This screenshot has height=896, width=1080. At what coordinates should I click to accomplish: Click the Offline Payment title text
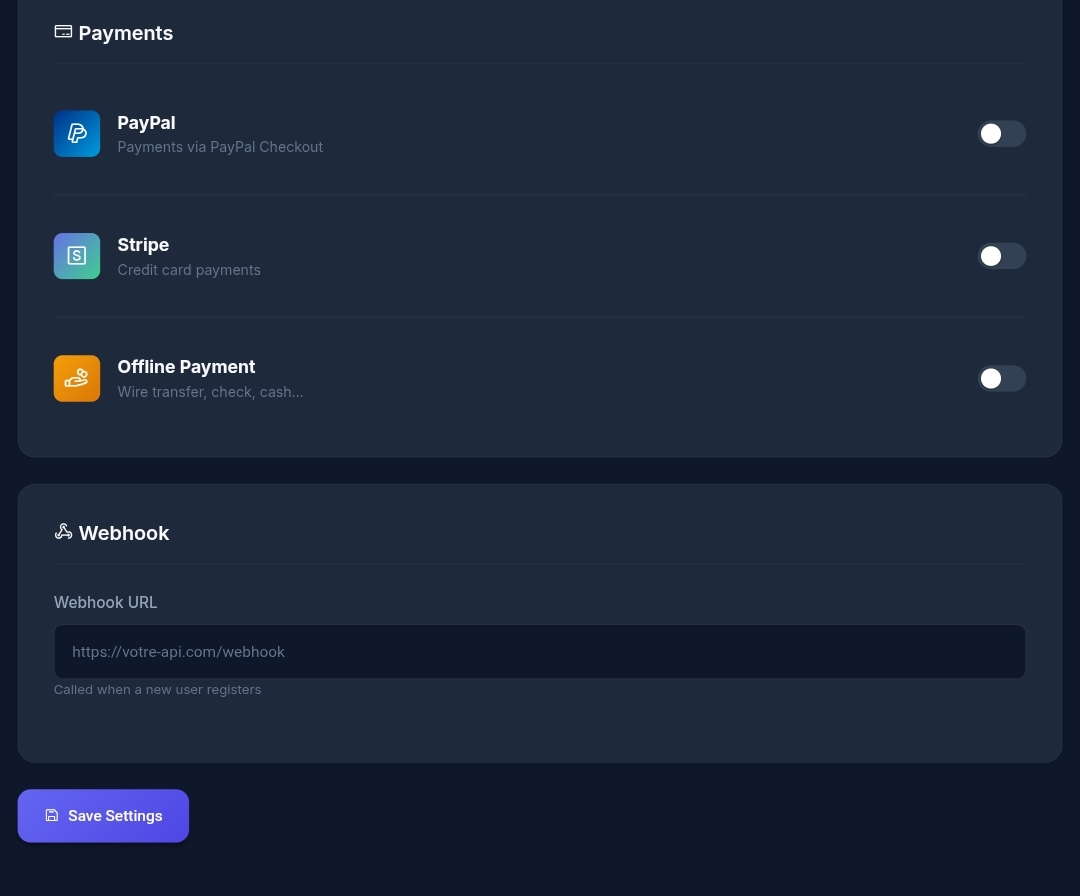click(x=186, y=366)
